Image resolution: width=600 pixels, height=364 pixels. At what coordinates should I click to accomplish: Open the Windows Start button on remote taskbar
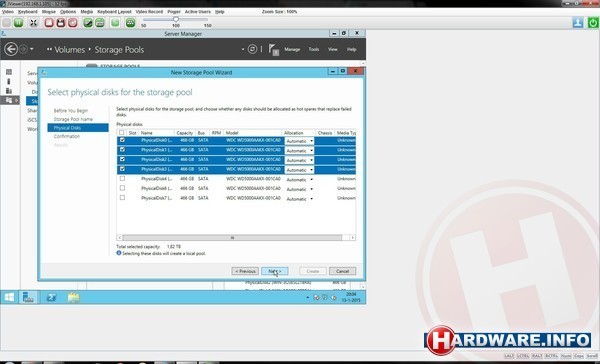[9, 297]
